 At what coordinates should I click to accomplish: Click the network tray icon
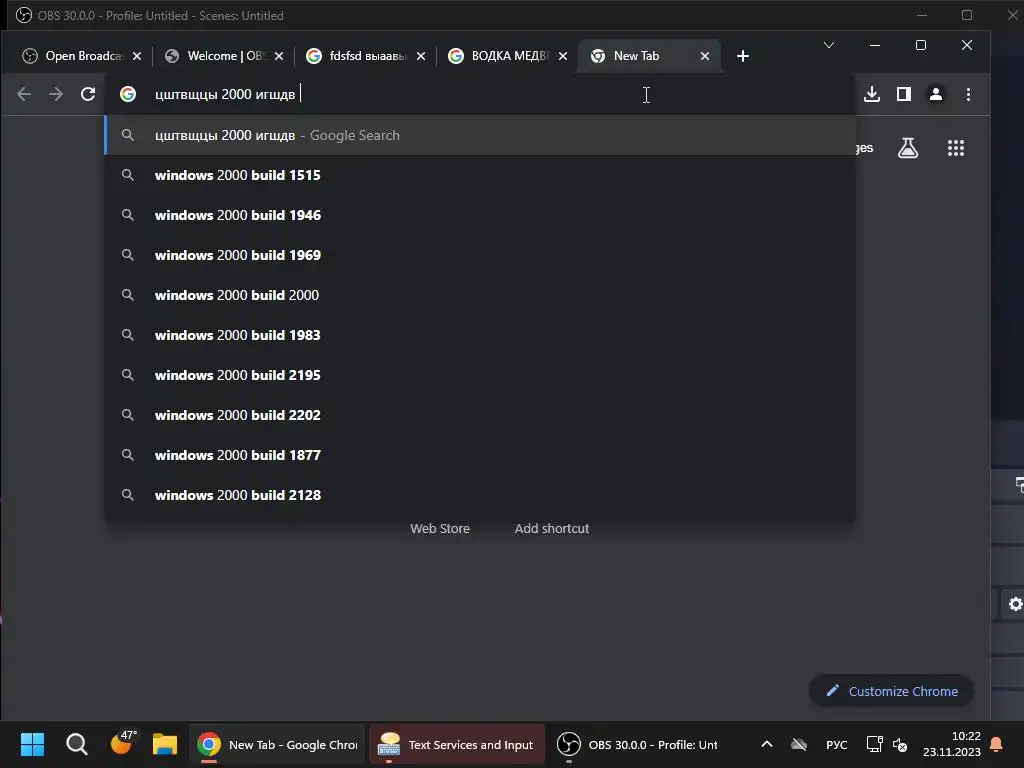coord(874,744)
